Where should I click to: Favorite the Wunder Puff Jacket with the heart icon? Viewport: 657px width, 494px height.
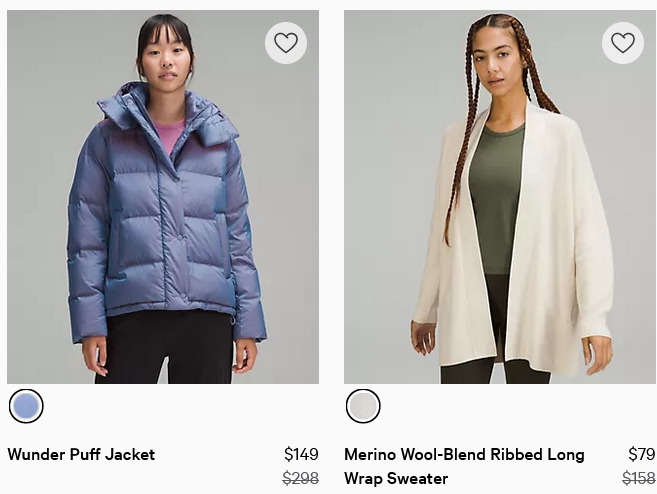click(286, 43)
